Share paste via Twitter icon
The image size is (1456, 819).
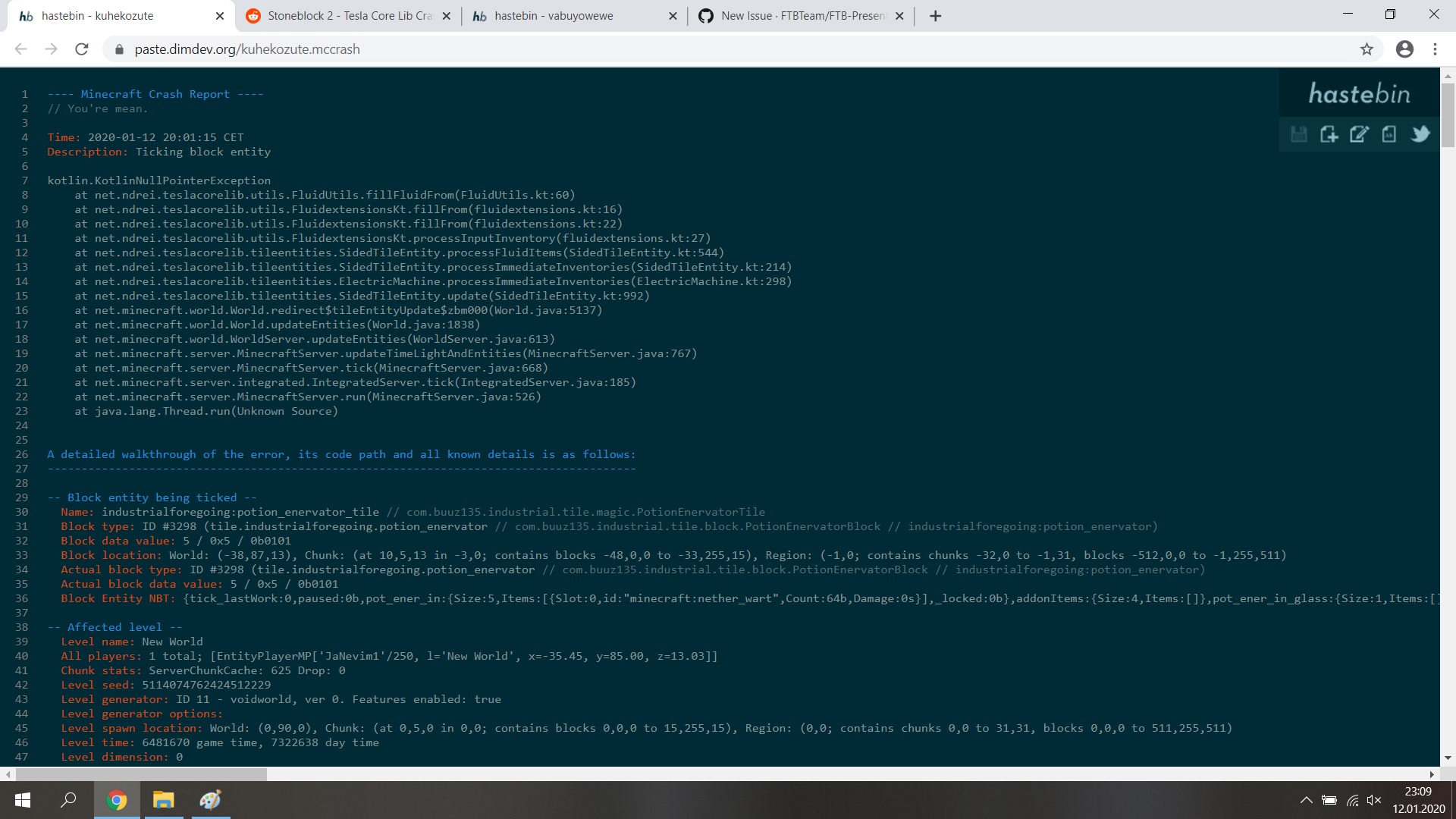(1420, 134)
